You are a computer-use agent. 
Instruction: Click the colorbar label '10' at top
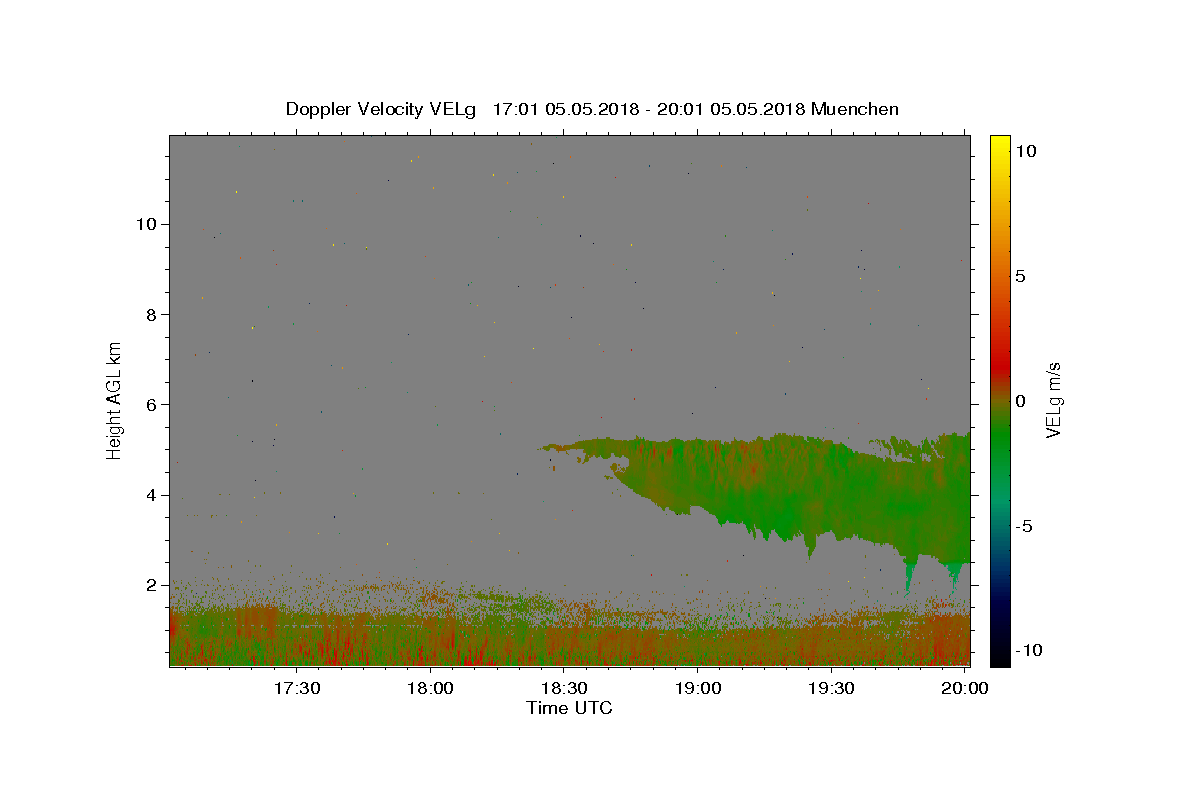tap(1026, 151)
